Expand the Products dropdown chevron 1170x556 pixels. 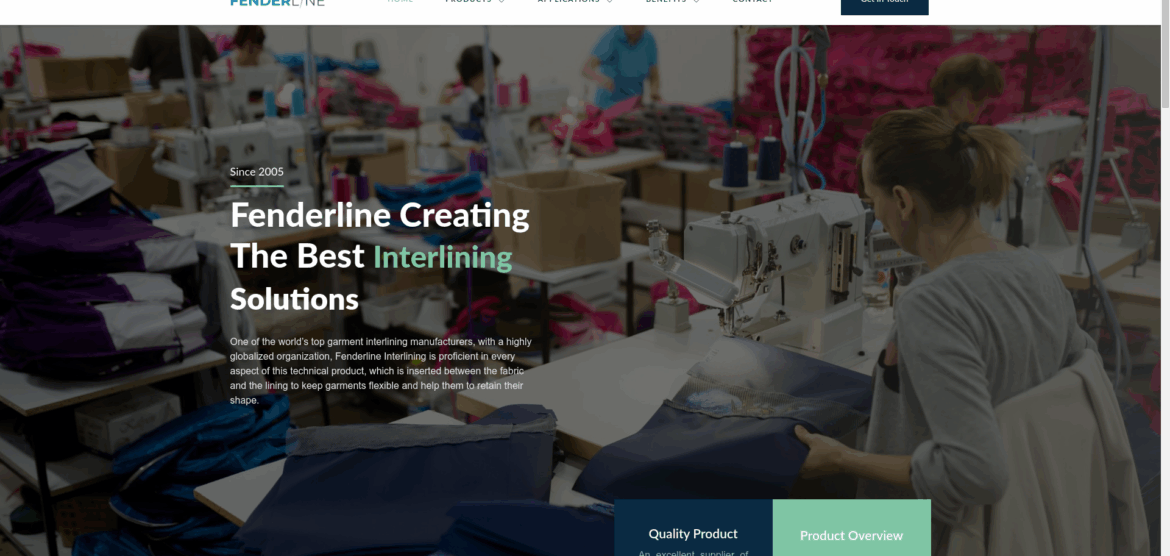point(501,1)
